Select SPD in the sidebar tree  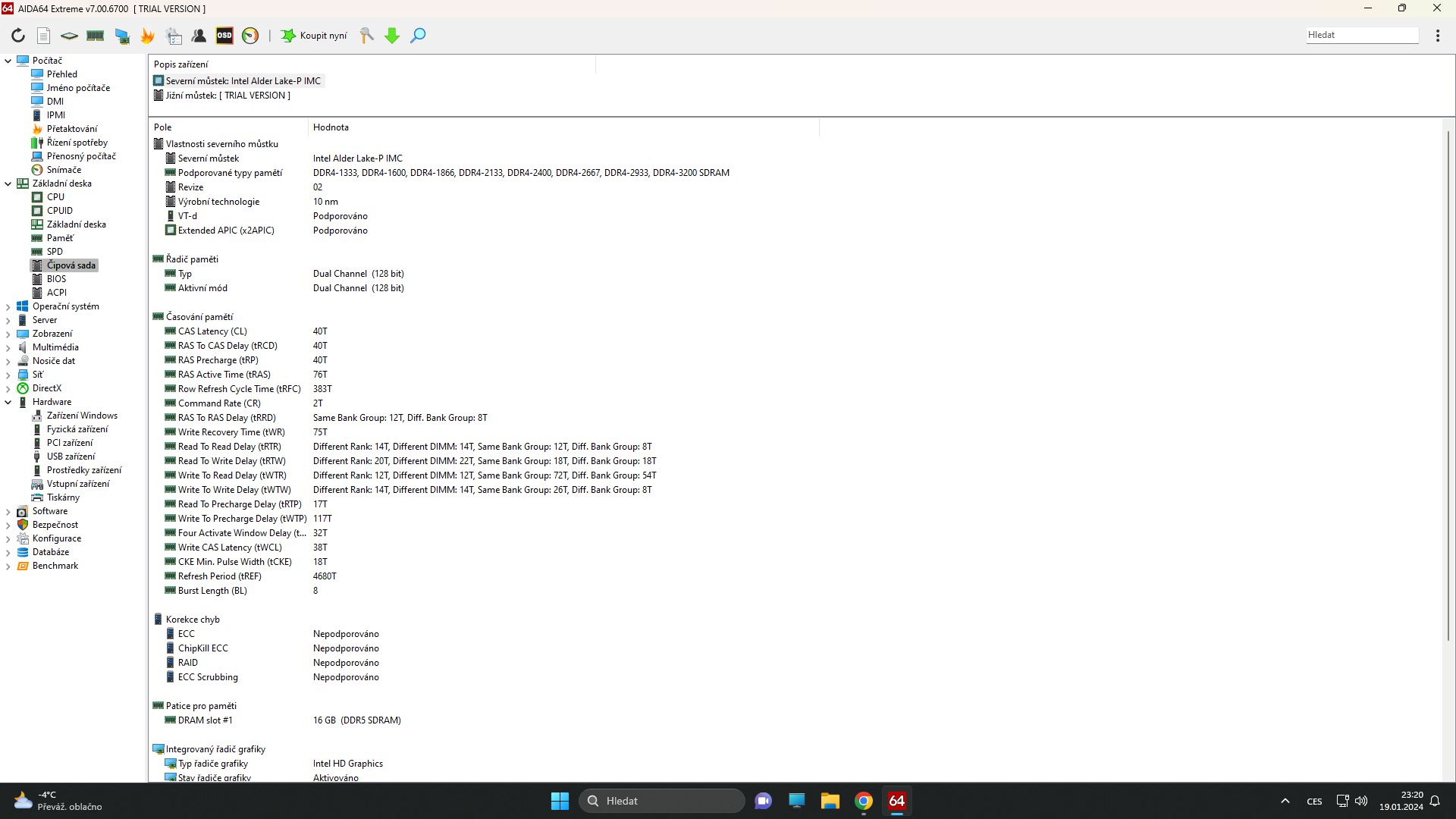[x=55, y=252]
